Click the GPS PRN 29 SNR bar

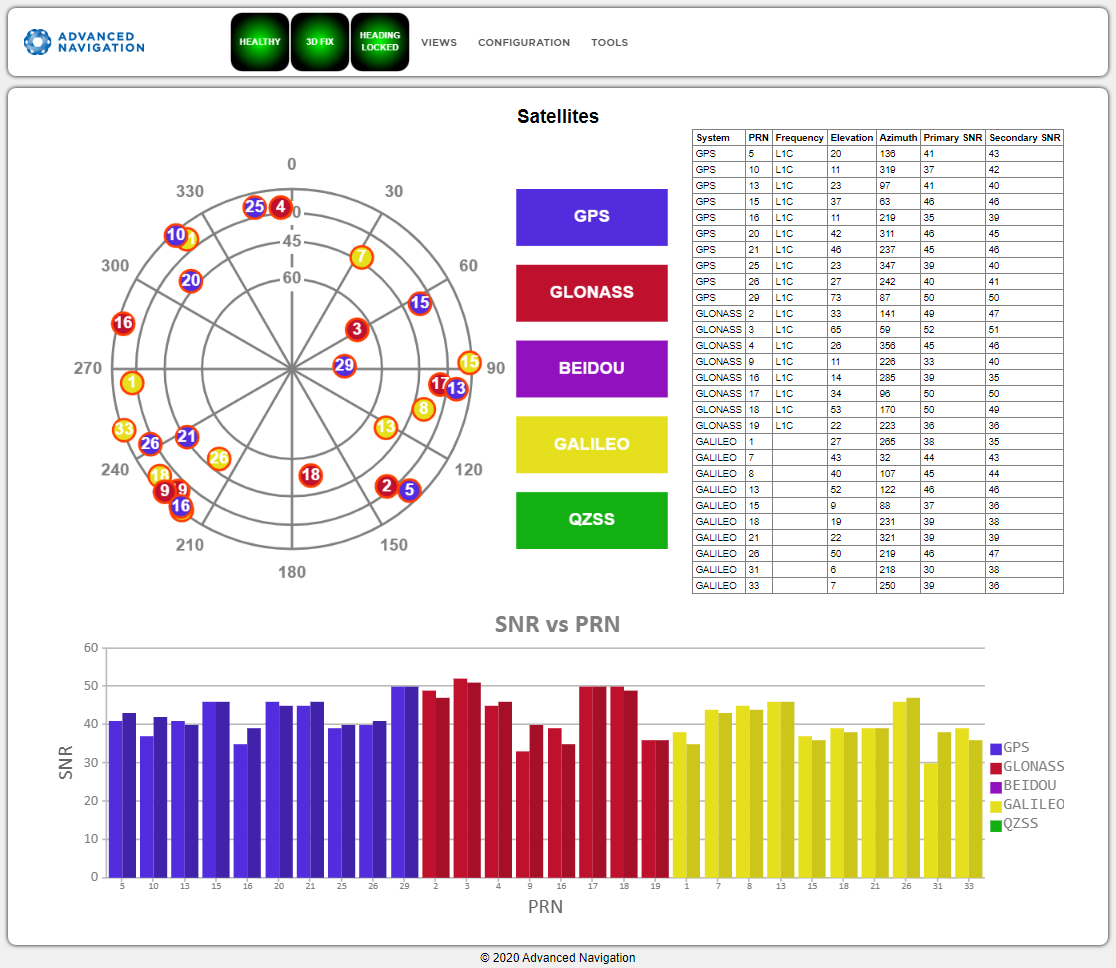[x=404, y=782]
